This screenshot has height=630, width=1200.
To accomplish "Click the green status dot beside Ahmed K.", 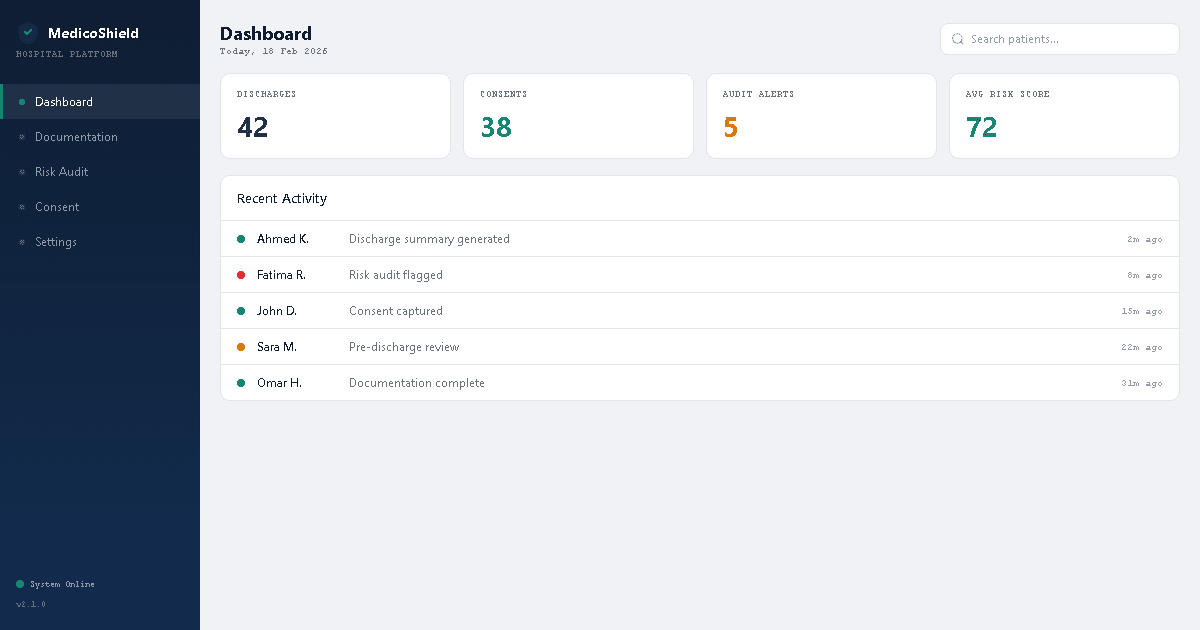I will pyautogui.click(x=241, y=239).
